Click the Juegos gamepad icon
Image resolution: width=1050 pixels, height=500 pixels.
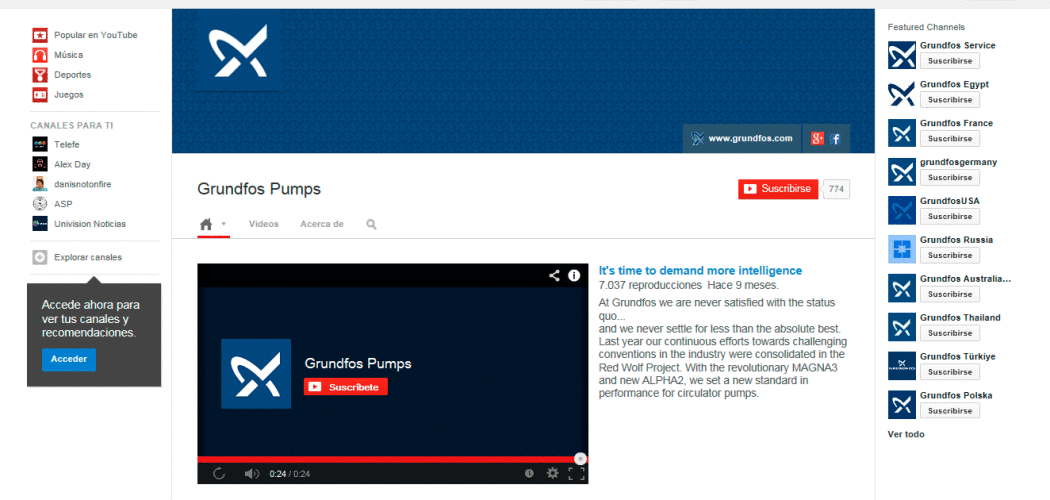(40, 94)
